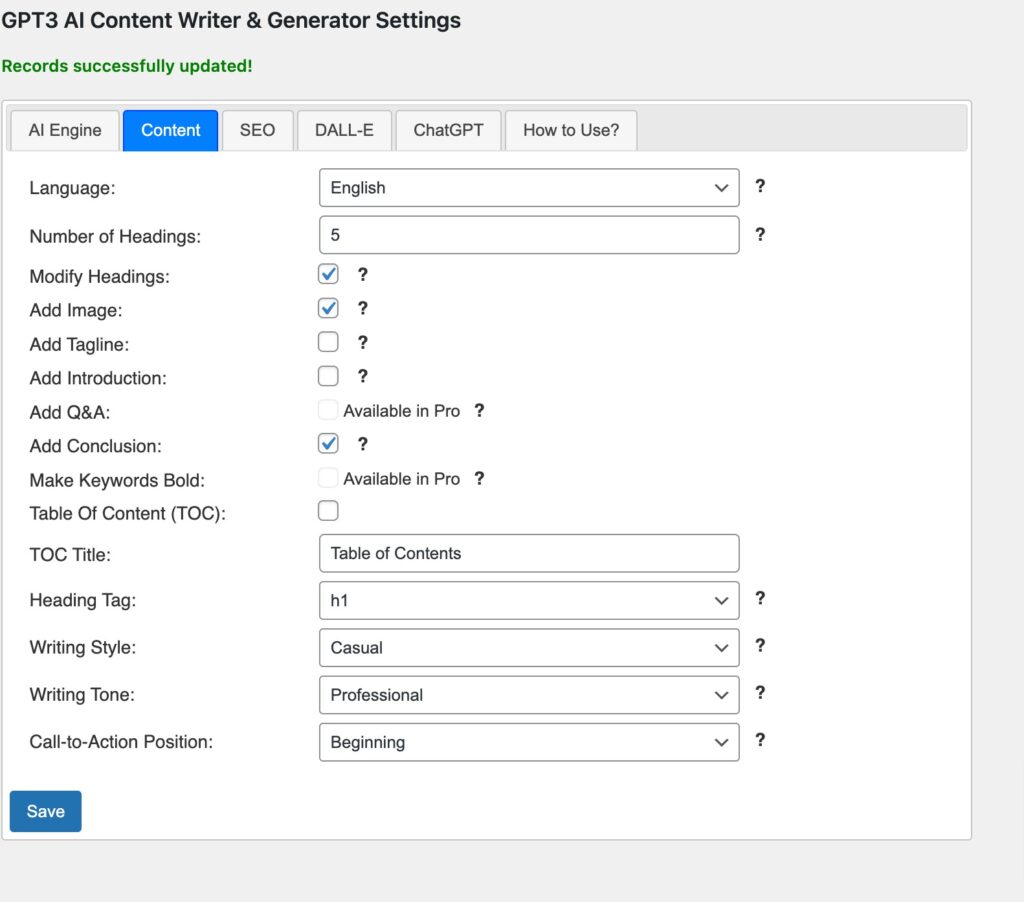
Task: Untick the Add Conclusion checkbox
Action: 328,443
